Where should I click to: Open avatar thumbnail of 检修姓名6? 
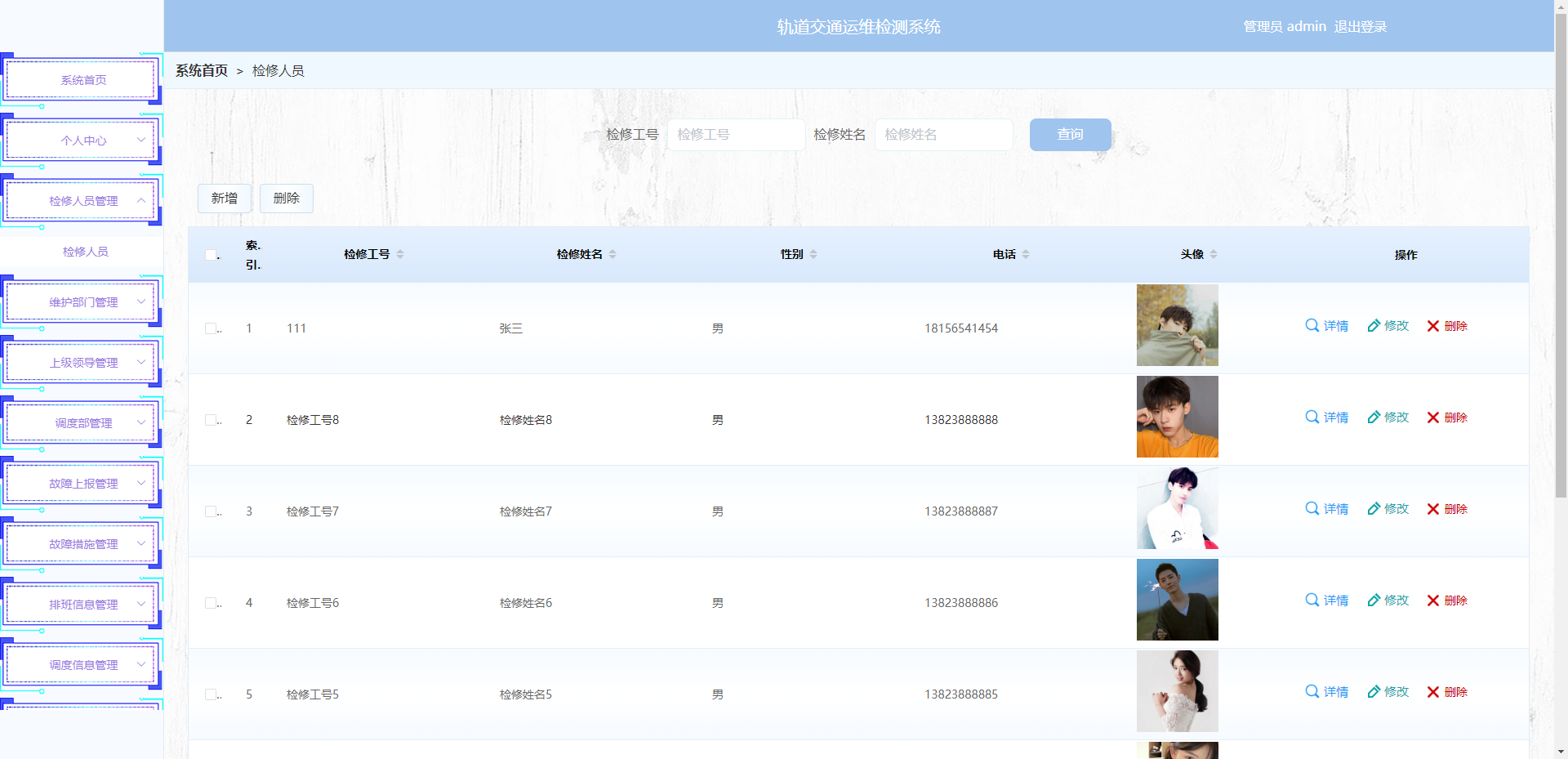1178,600
